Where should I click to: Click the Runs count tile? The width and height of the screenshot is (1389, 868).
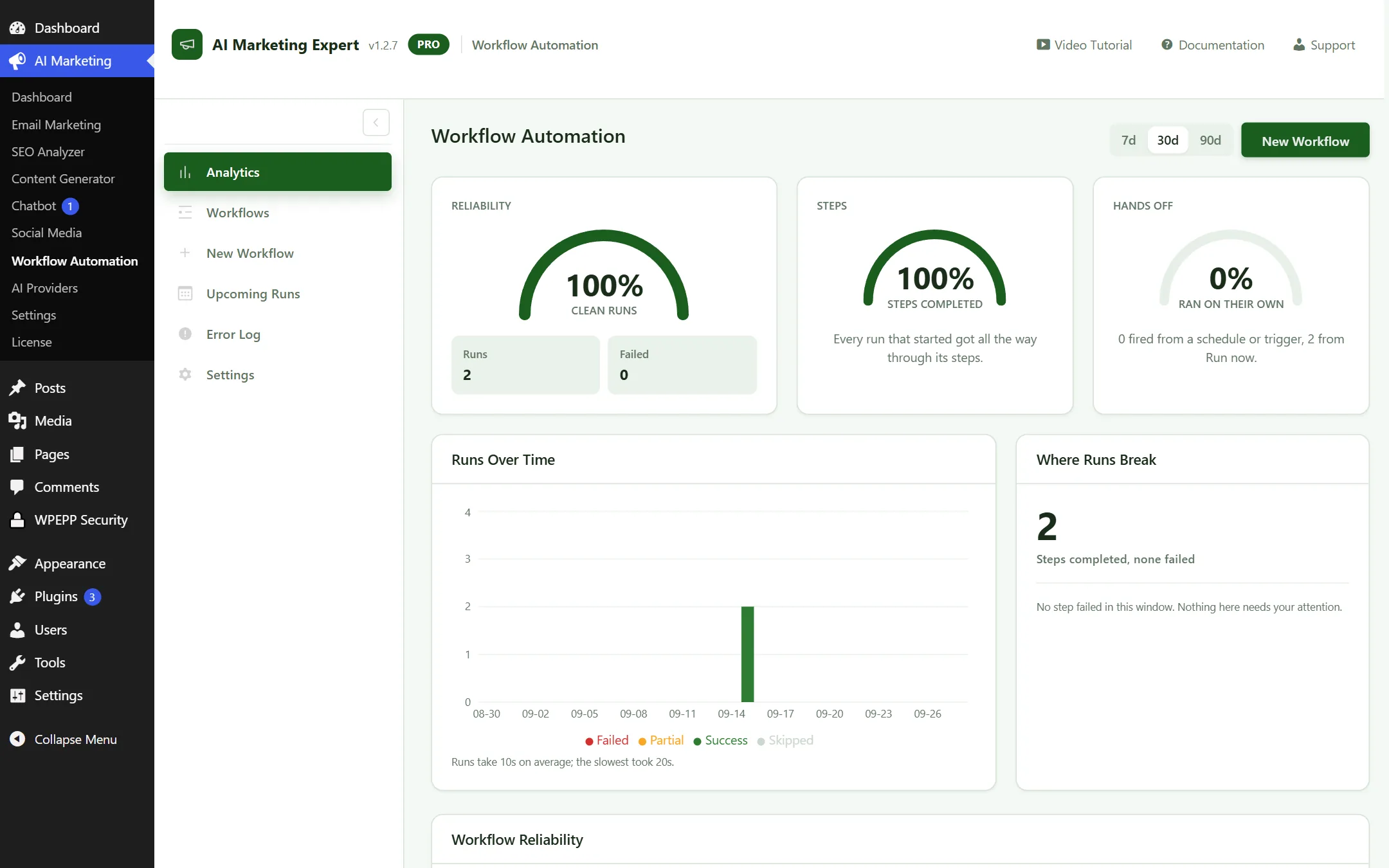point(525,365)
